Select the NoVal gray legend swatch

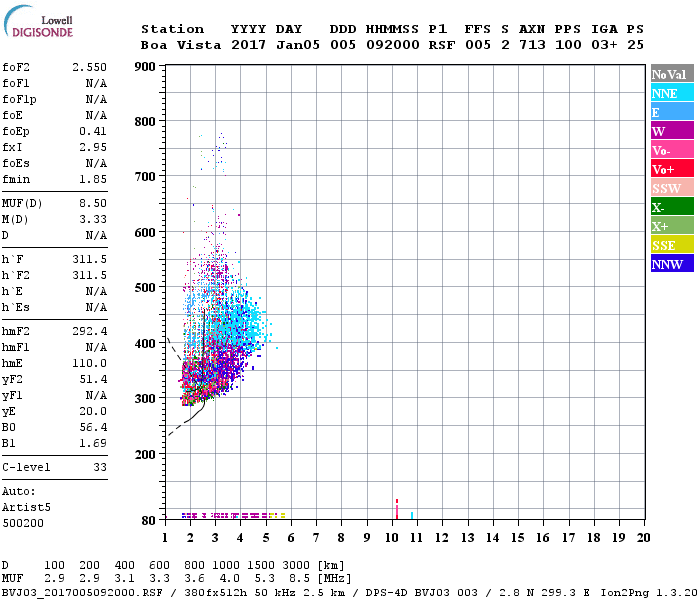(x=672, y=74)
